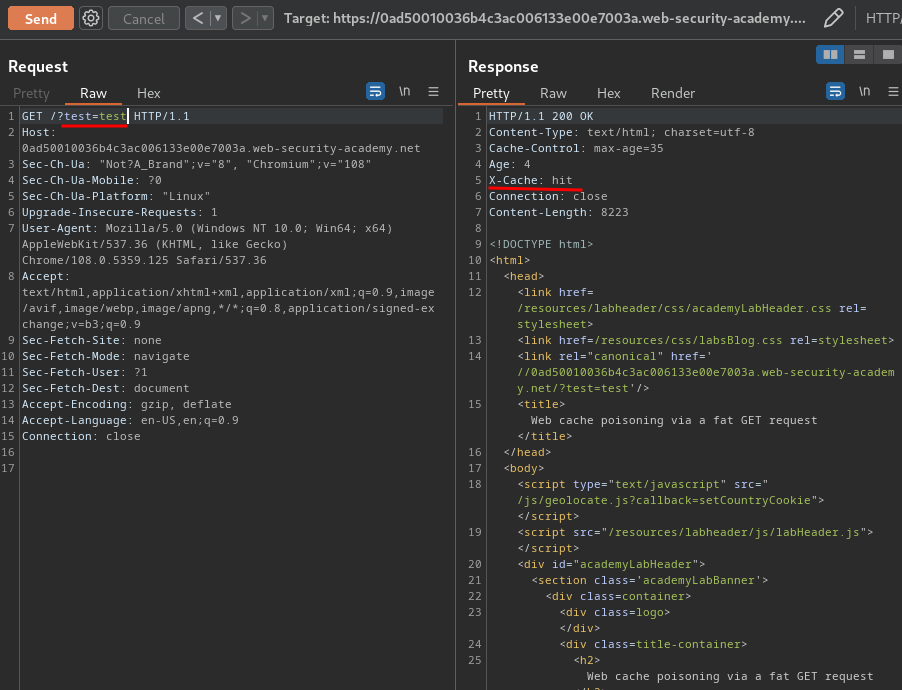Image resolution: width=902 pixels, height=690 pixels.
Task: Click the Host header line
Action: [x=221, y=140]
